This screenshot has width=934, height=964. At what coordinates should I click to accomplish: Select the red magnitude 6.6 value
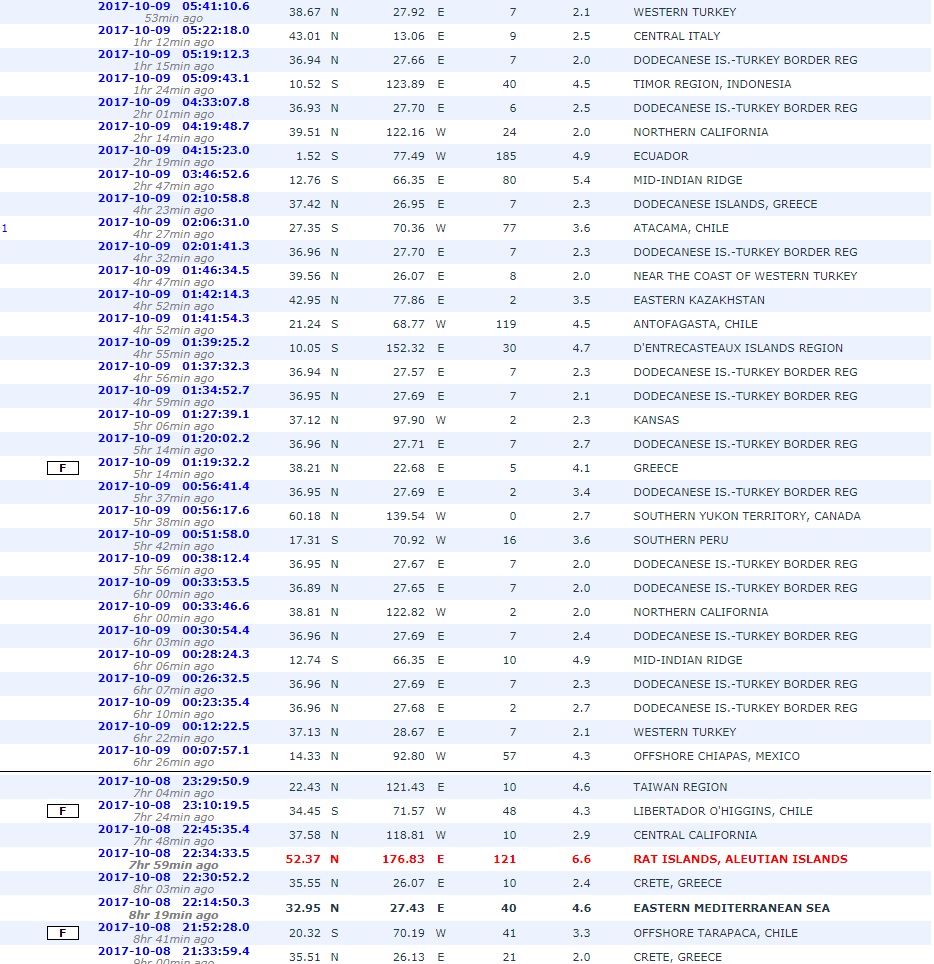click(581, 859)
